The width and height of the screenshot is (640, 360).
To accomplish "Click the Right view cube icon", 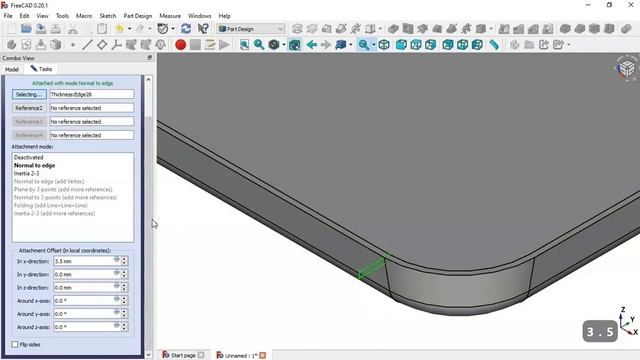I will (430, 44).
